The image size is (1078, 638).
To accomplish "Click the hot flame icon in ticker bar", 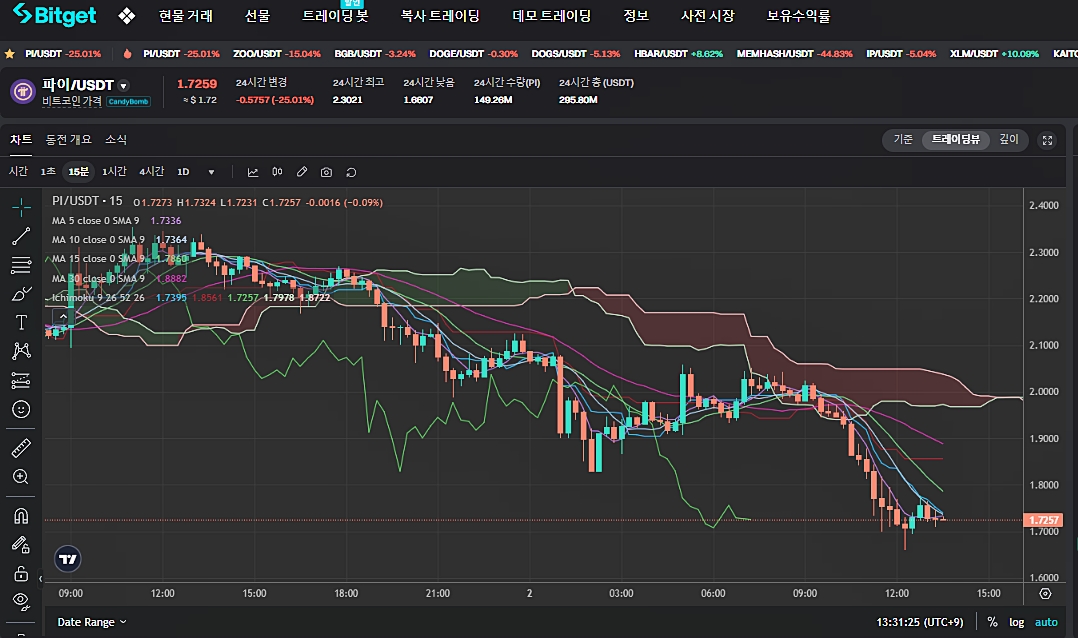I will 127,54.
